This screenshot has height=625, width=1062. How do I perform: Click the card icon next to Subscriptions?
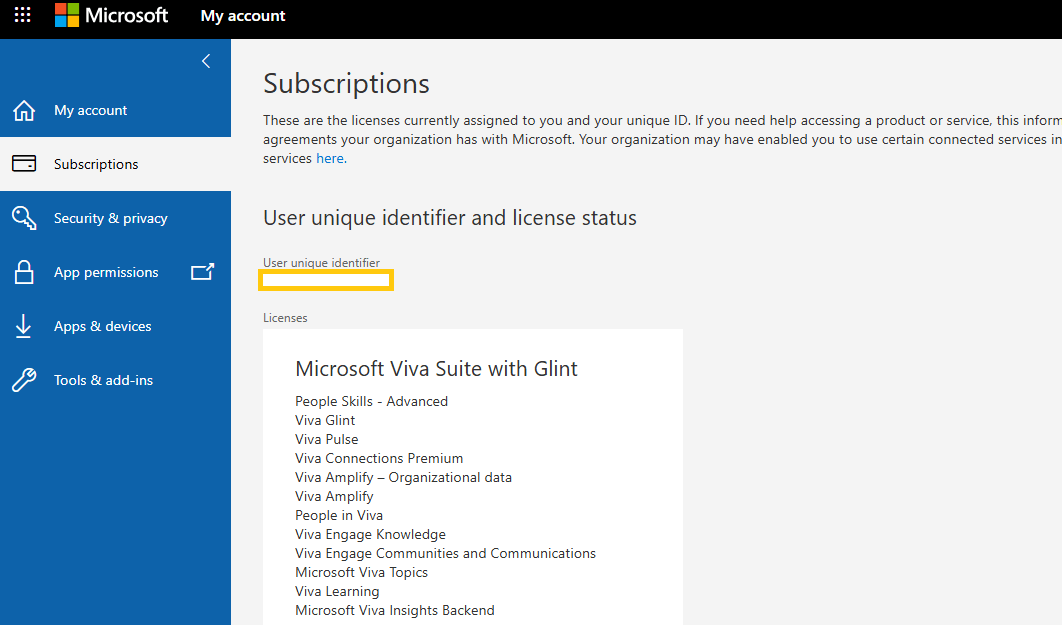[x=24, y=164]
